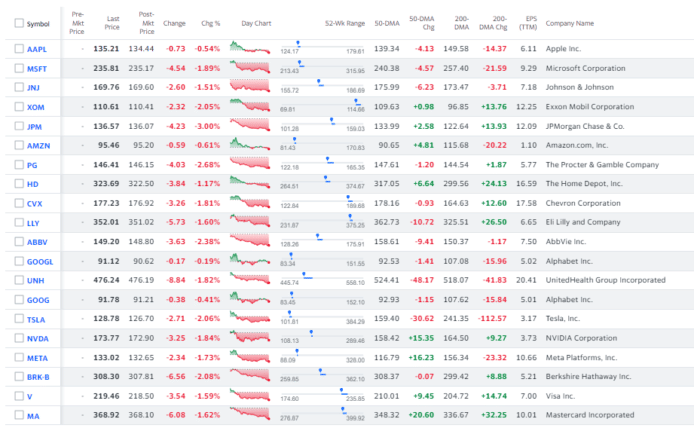Sort by the 50-DMA column header
Screen dimensions: 694x428
(387, 23)
